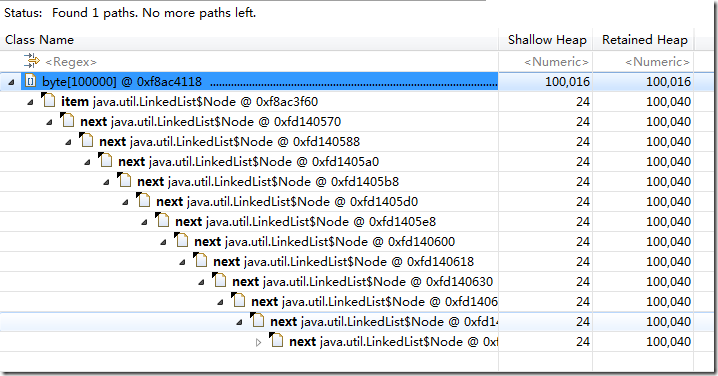The width and height of the screenshot is (718, 376).
Task: Click the Retained Heap <Numeric> filter field
Action: coord(657,61)
